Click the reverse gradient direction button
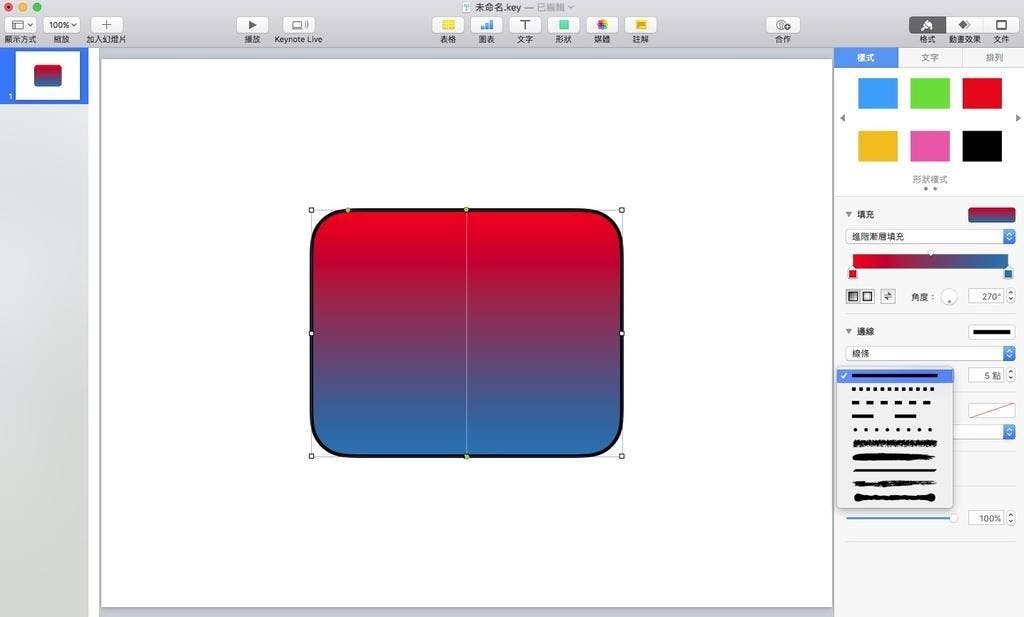 887,297
